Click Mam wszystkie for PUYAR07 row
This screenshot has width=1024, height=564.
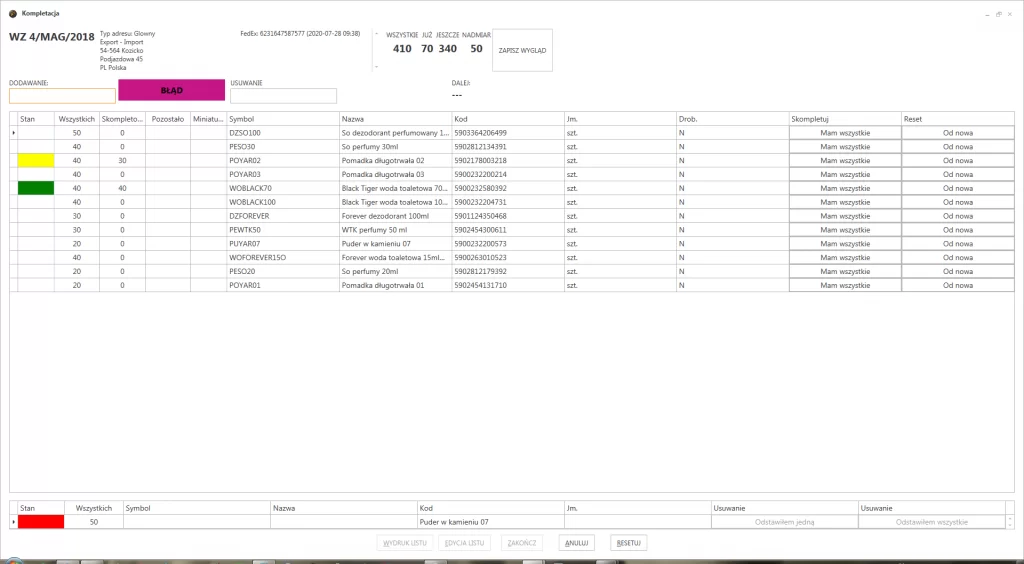(845, 243)
